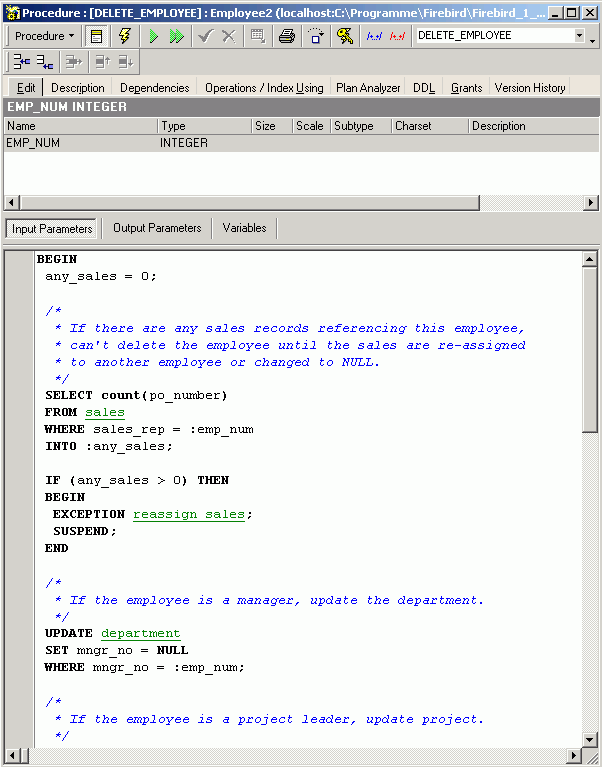Select the Input Parameters tab button
The height and width of the screenshot is (767, 602).
(x=52, y=228)
